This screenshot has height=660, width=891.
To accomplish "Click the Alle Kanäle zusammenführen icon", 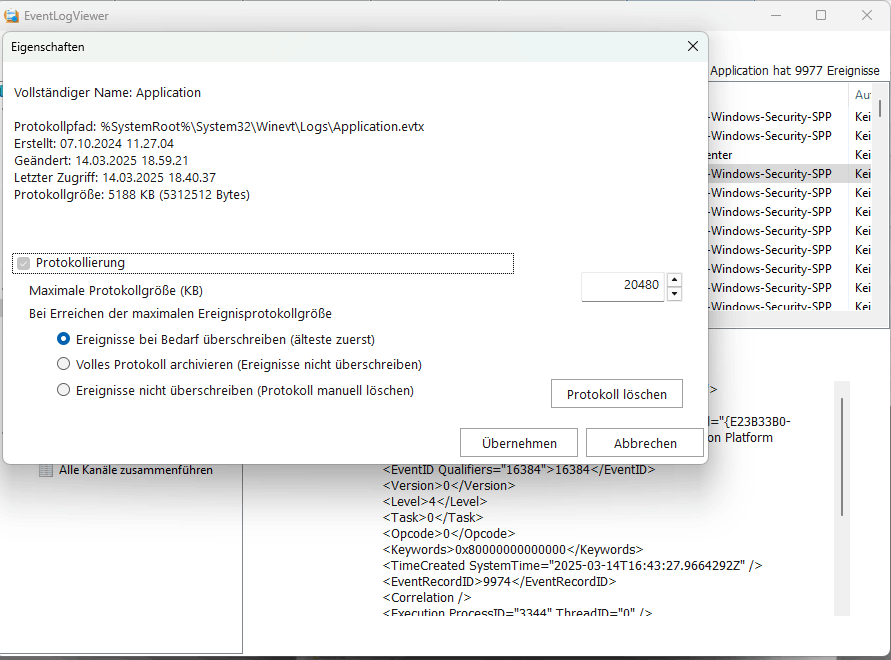I will 46,470.
